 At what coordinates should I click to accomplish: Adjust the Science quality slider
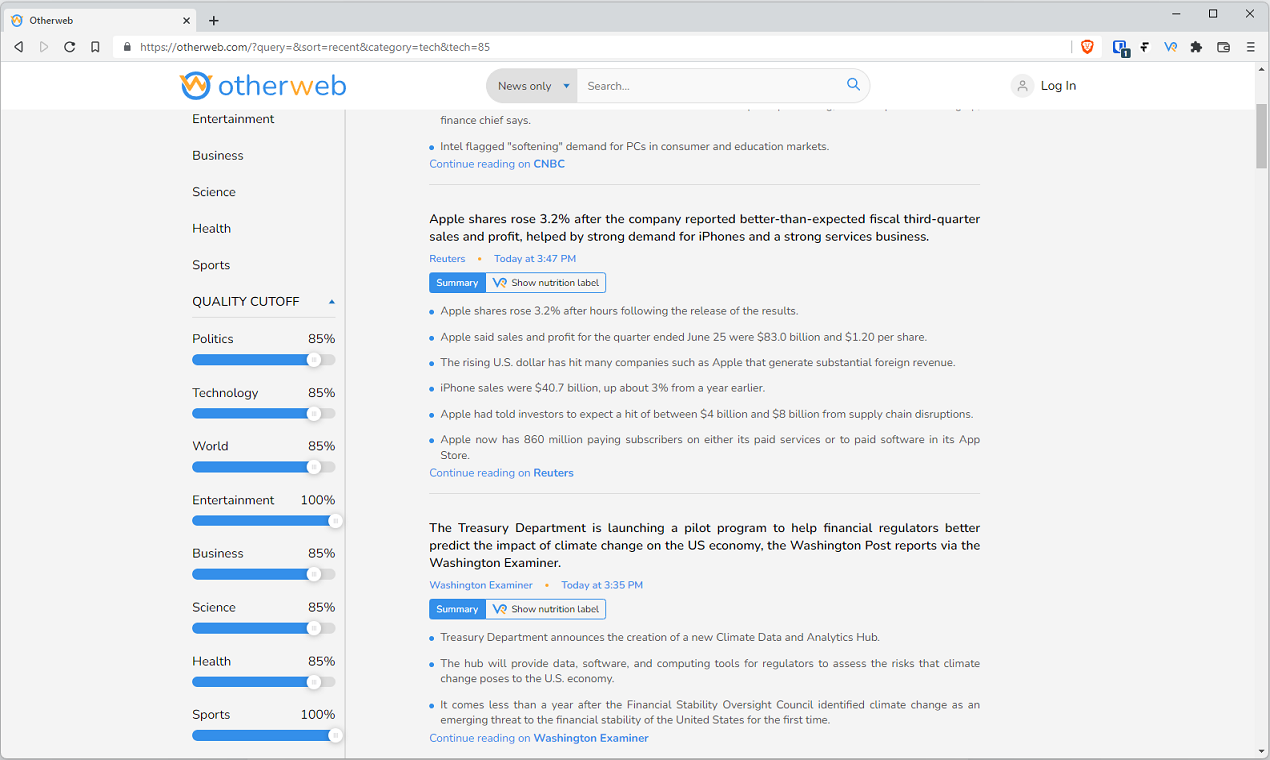pyautogui.click(x=314, y=628)
